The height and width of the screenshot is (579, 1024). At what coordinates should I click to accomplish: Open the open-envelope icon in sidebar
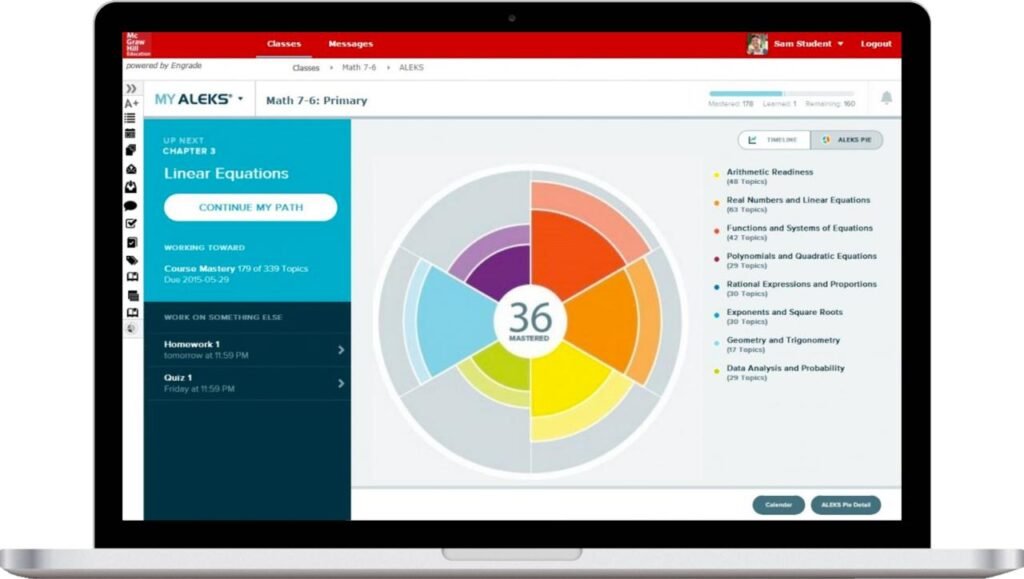131,169
